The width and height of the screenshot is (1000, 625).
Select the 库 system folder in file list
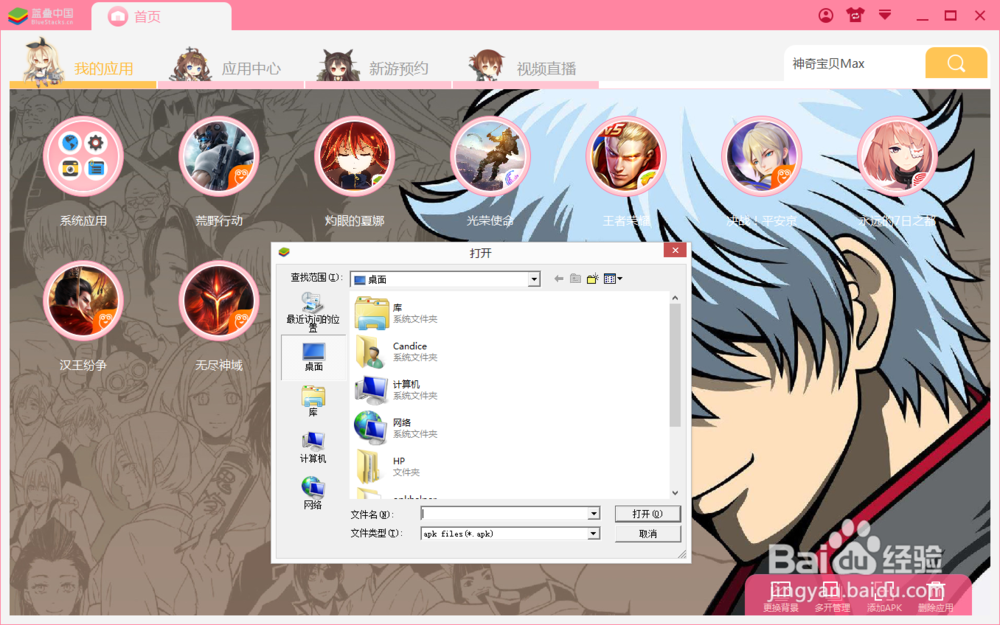395,313
